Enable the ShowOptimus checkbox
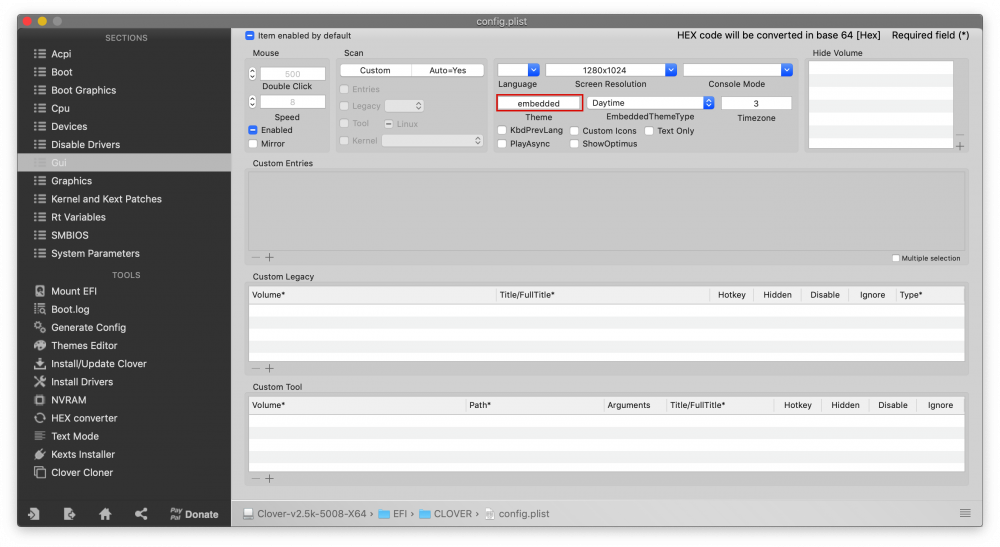Viewport: 1000px width, 547px height. pos(575,144)
